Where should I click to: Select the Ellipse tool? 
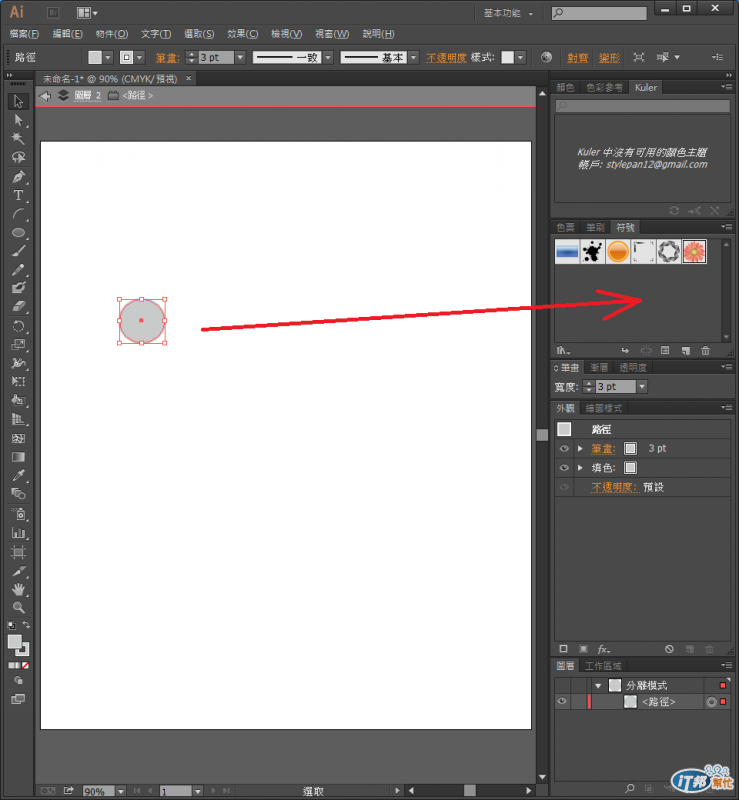[x=18, y=233]
